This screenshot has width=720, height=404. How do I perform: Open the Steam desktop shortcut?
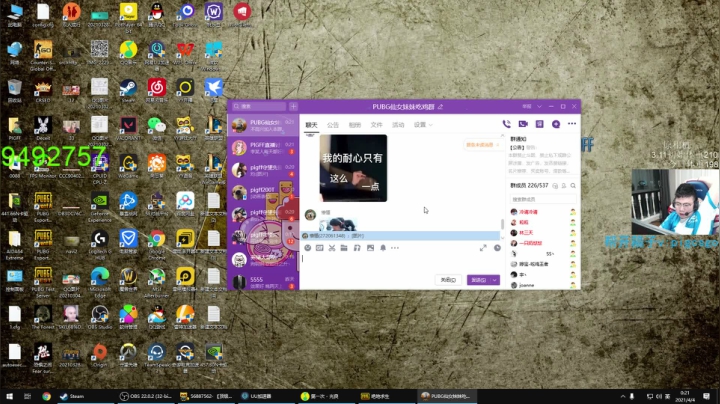click(x=128, y=90)
